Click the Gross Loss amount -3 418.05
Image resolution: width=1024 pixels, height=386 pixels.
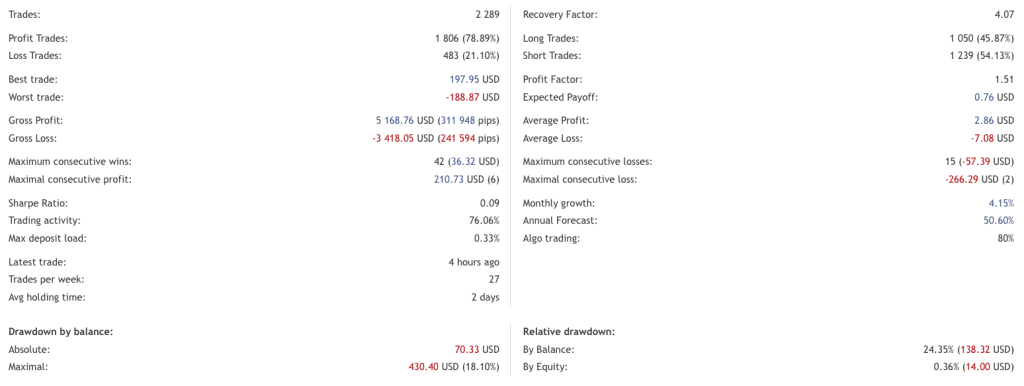(x=392, y=138)
